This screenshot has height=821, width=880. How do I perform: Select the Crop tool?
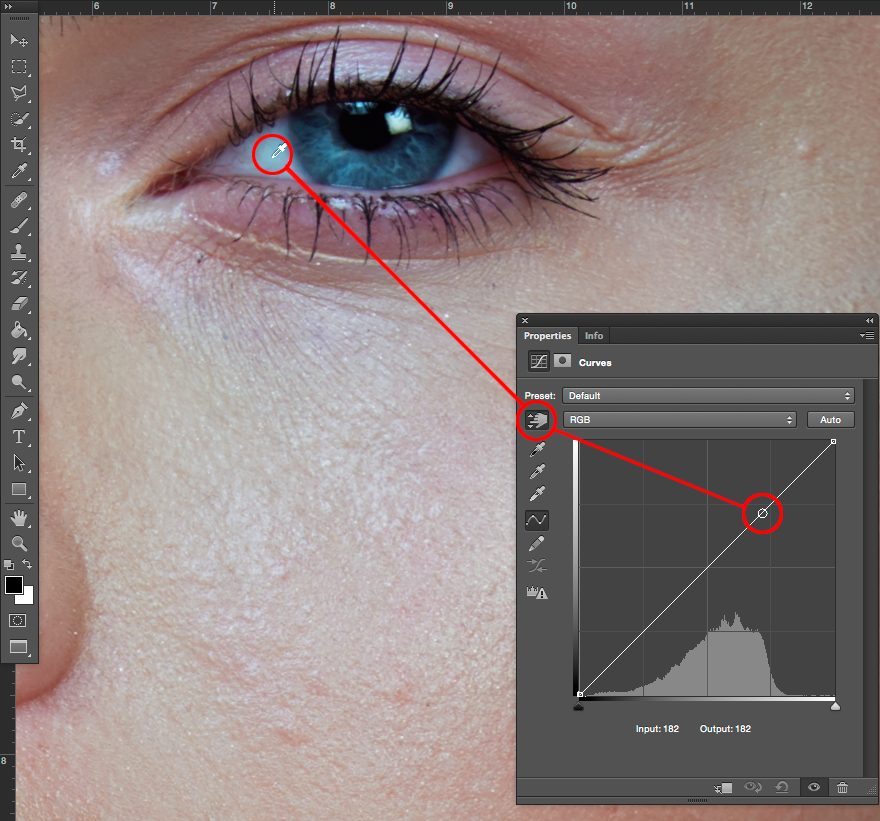(19, 145)
